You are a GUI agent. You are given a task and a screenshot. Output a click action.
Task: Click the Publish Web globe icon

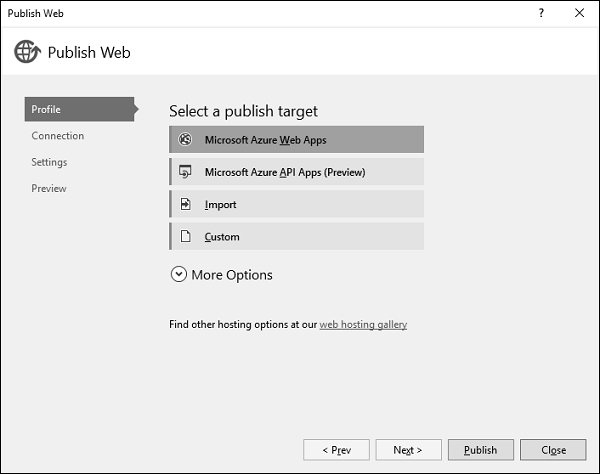pyautogui.click(x=27, y=52)
